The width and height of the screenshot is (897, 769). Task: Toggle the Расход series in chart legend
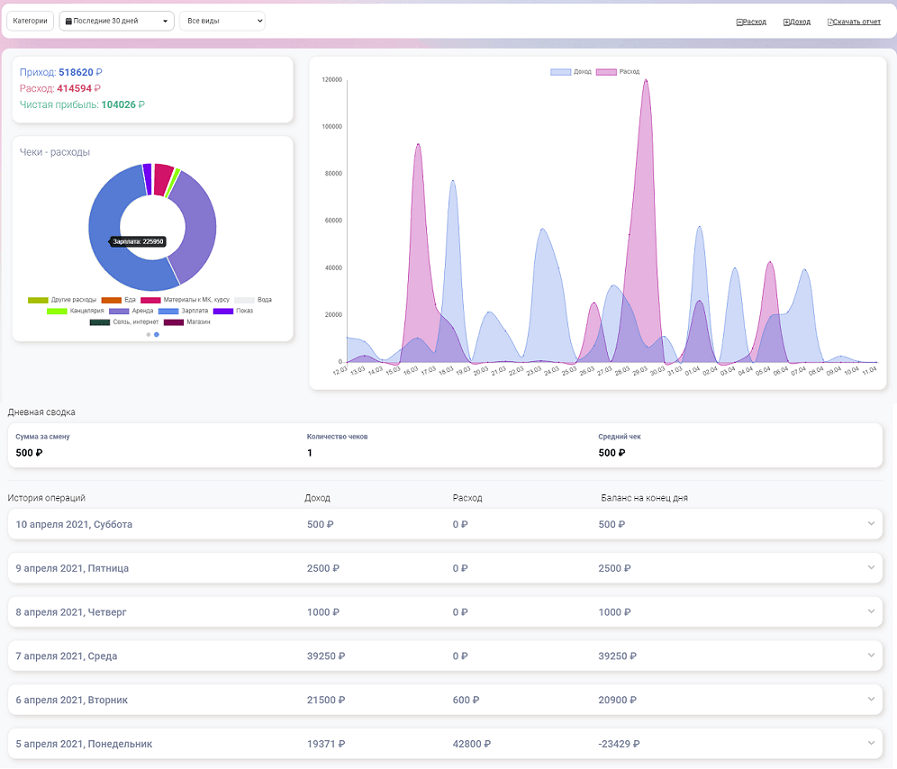point(618,72)
